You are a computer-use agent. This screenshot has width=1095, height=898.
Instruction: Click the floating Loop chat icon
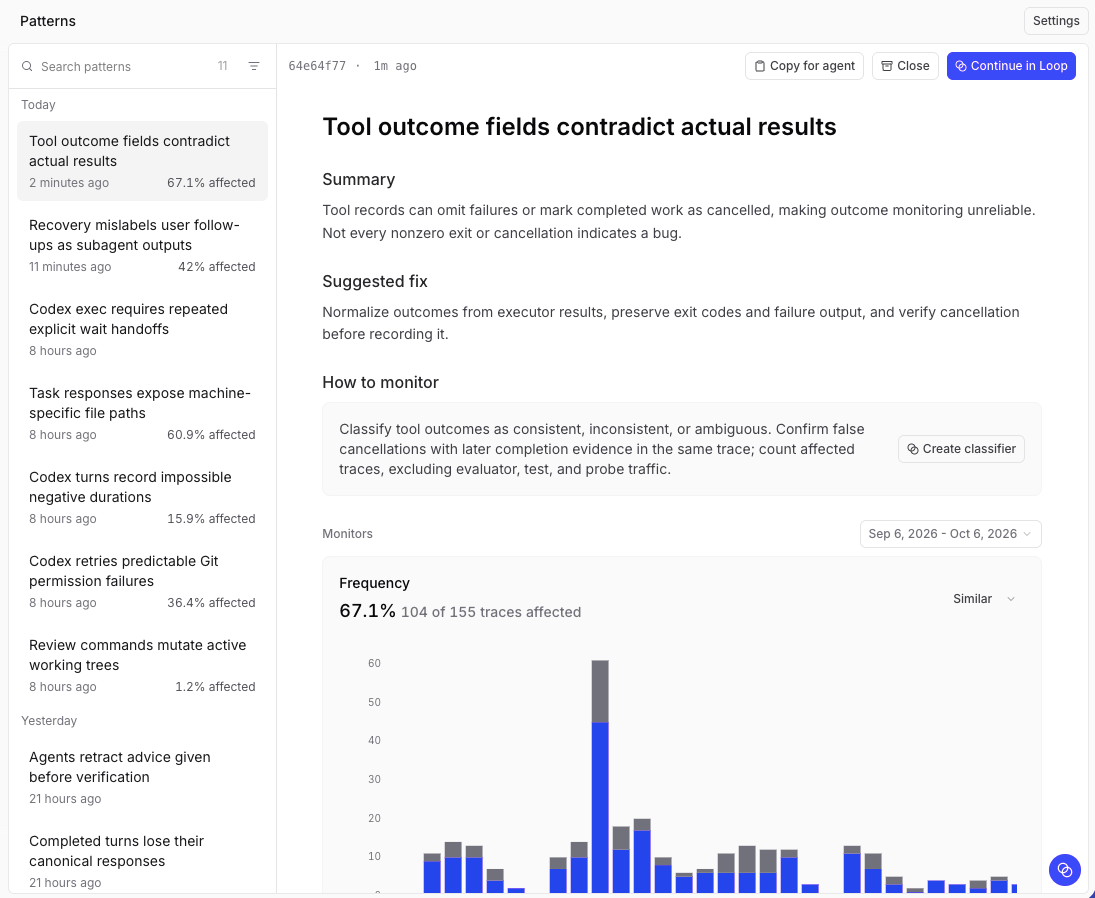pyautogui.click(x=1065, y=869)
